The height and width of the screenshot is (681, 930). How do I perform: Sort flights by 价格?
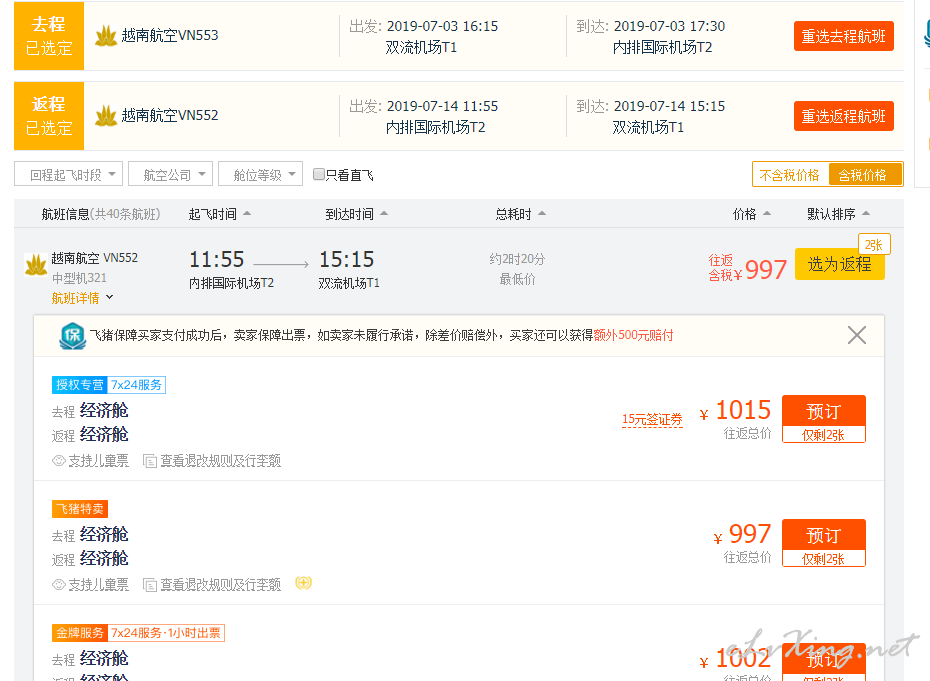click(x=751, y=214)
